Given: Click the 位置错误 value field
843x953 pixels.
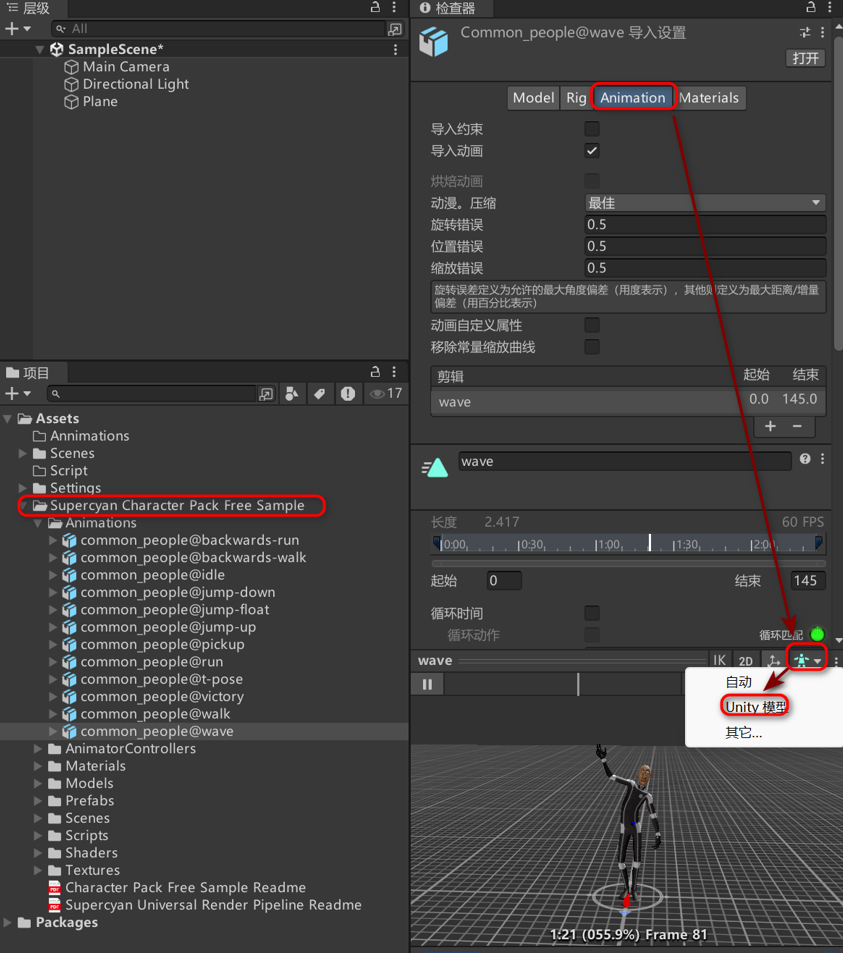Looking at the screenshot, I should click(x=705, y=246).
